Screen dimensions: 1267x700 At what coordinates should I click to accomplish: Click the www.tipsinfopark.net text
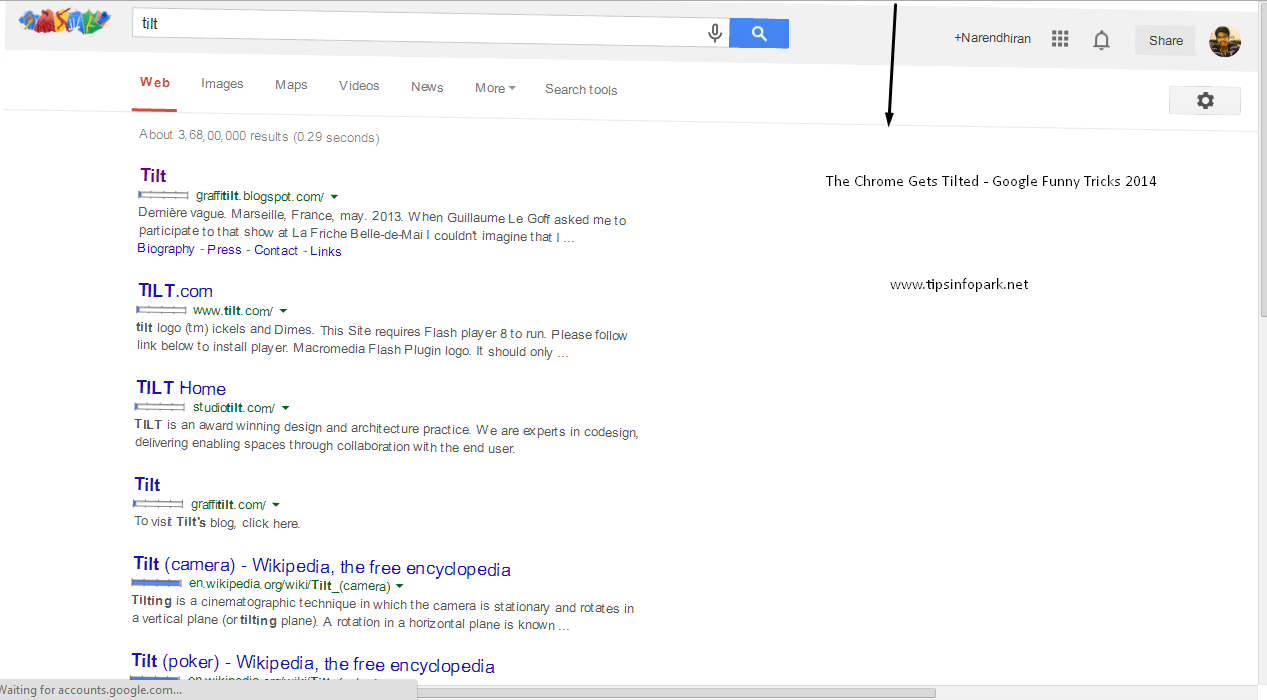[x=959, y=284]
